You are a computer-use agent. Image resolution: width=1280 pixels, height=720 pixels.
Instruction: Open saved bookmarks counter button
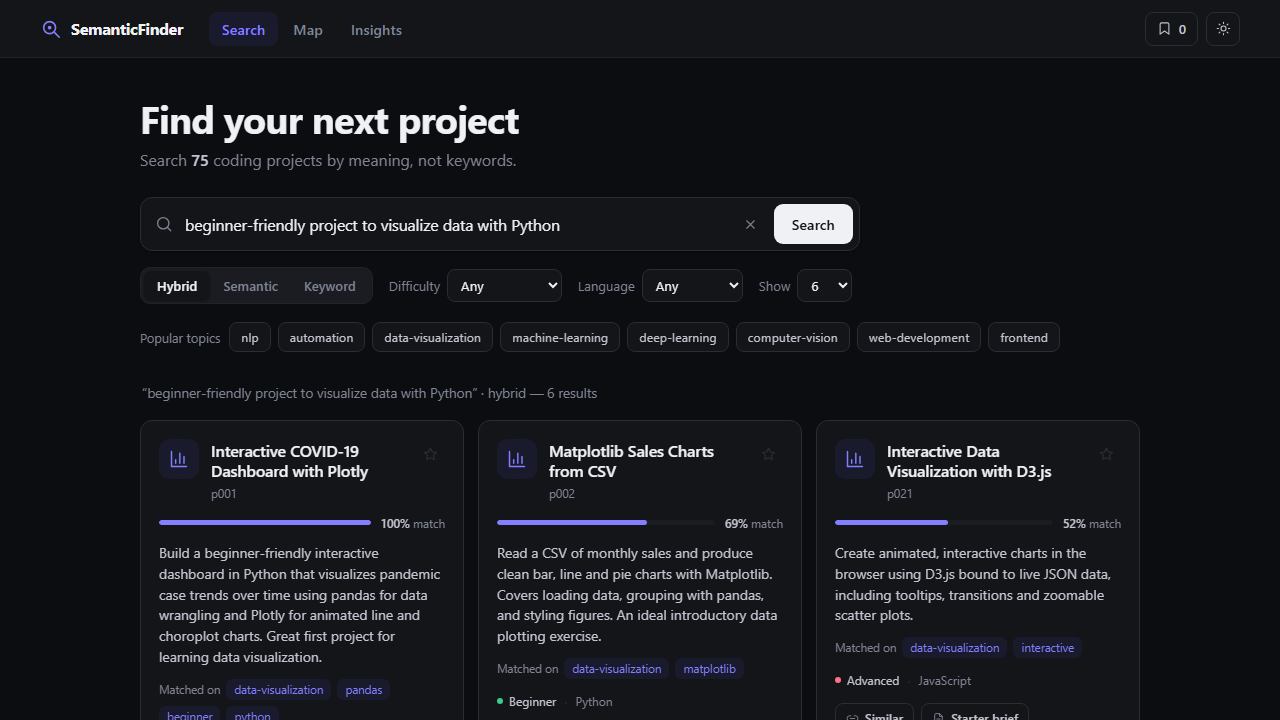click(1171, 29)
